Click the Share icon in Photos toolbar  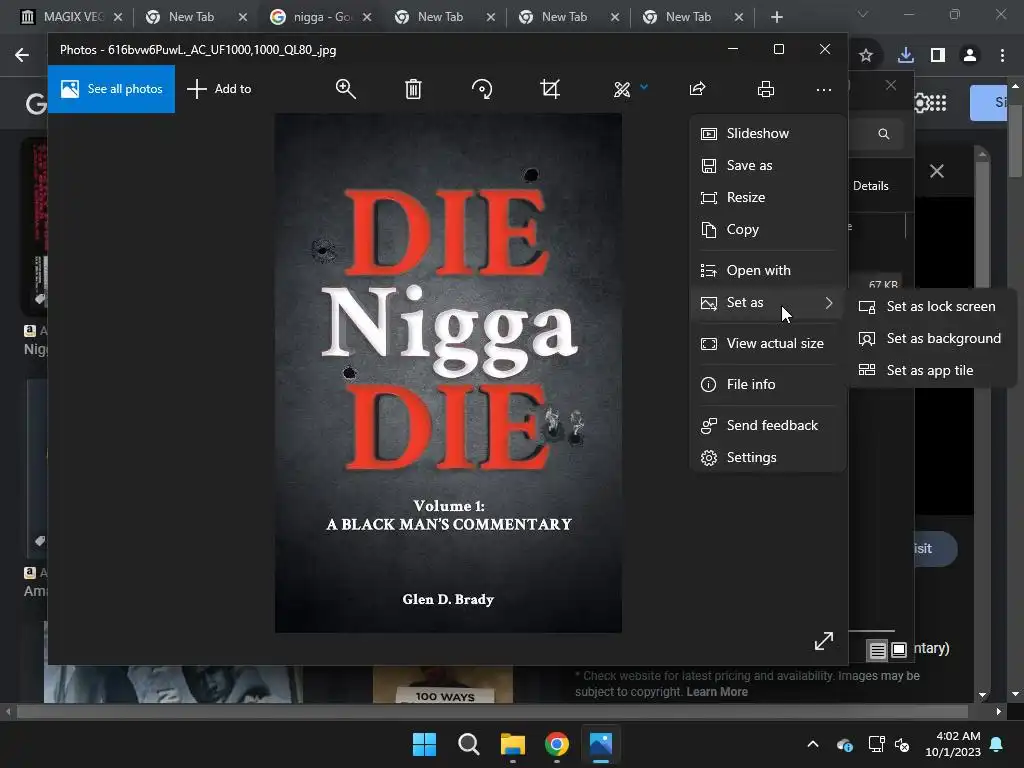(697, 89)
